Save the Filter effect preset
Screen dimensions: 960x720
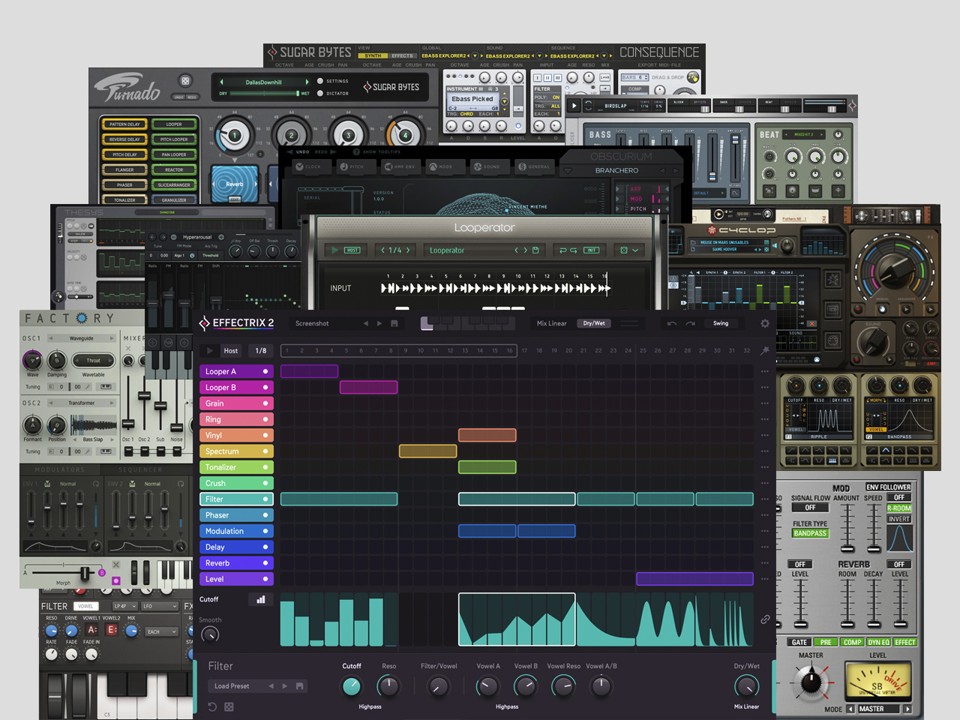tap(299, 686)
